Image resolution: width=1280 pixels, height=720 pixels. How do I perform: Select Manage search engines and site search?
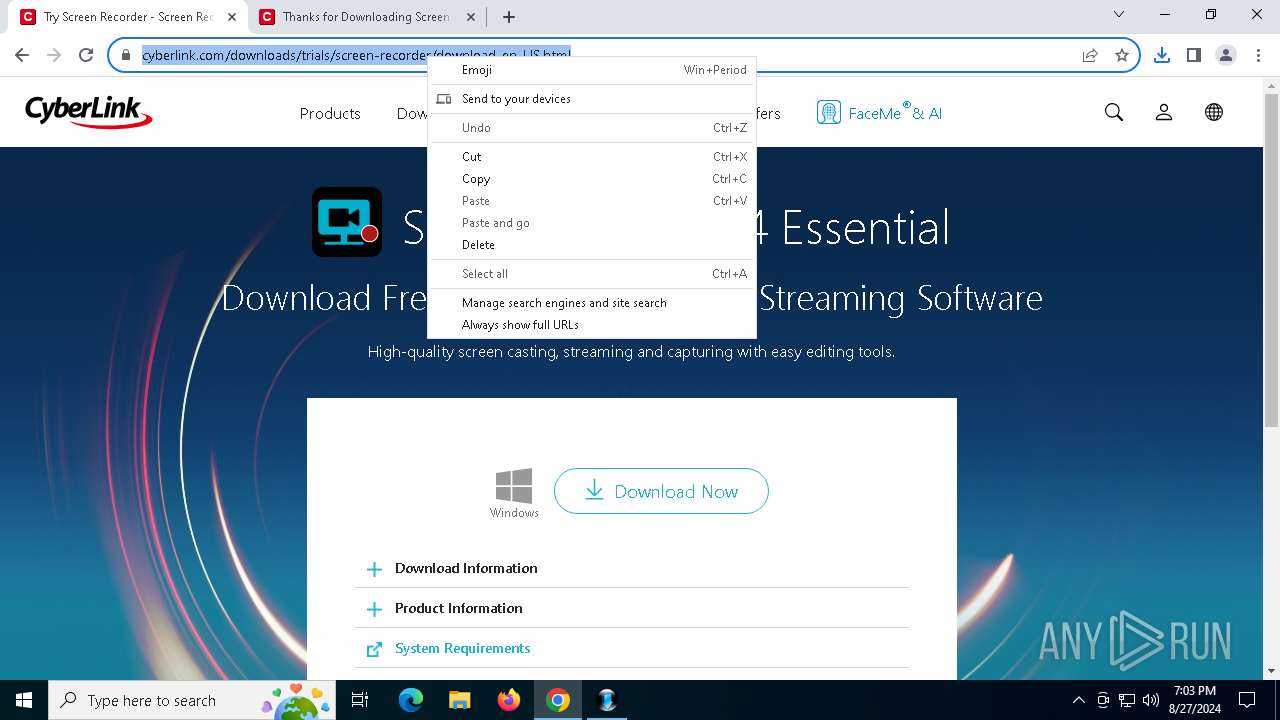(x=592, y=303)
